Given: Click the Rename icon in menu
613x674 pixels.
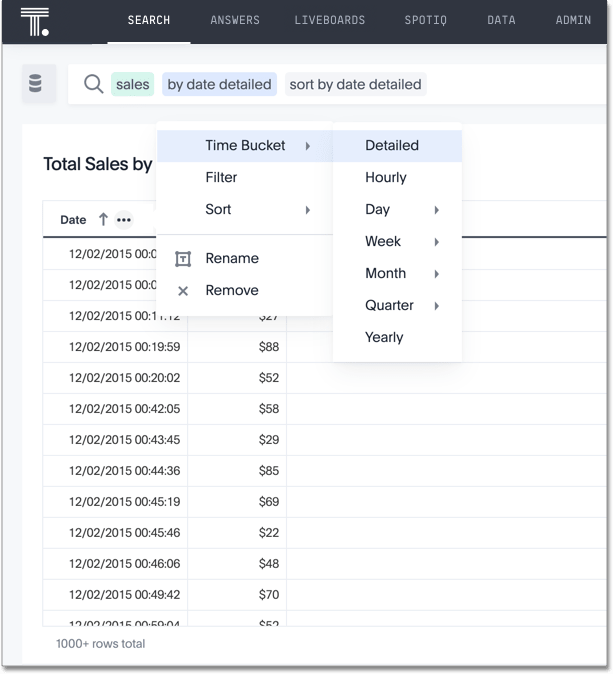Looking at the screenshot, I should click(x=183, y=259).
